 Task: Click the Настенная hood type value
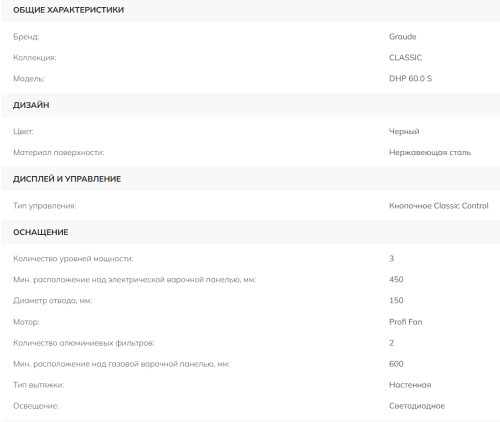pyautogui.click(x=410, y=385)
